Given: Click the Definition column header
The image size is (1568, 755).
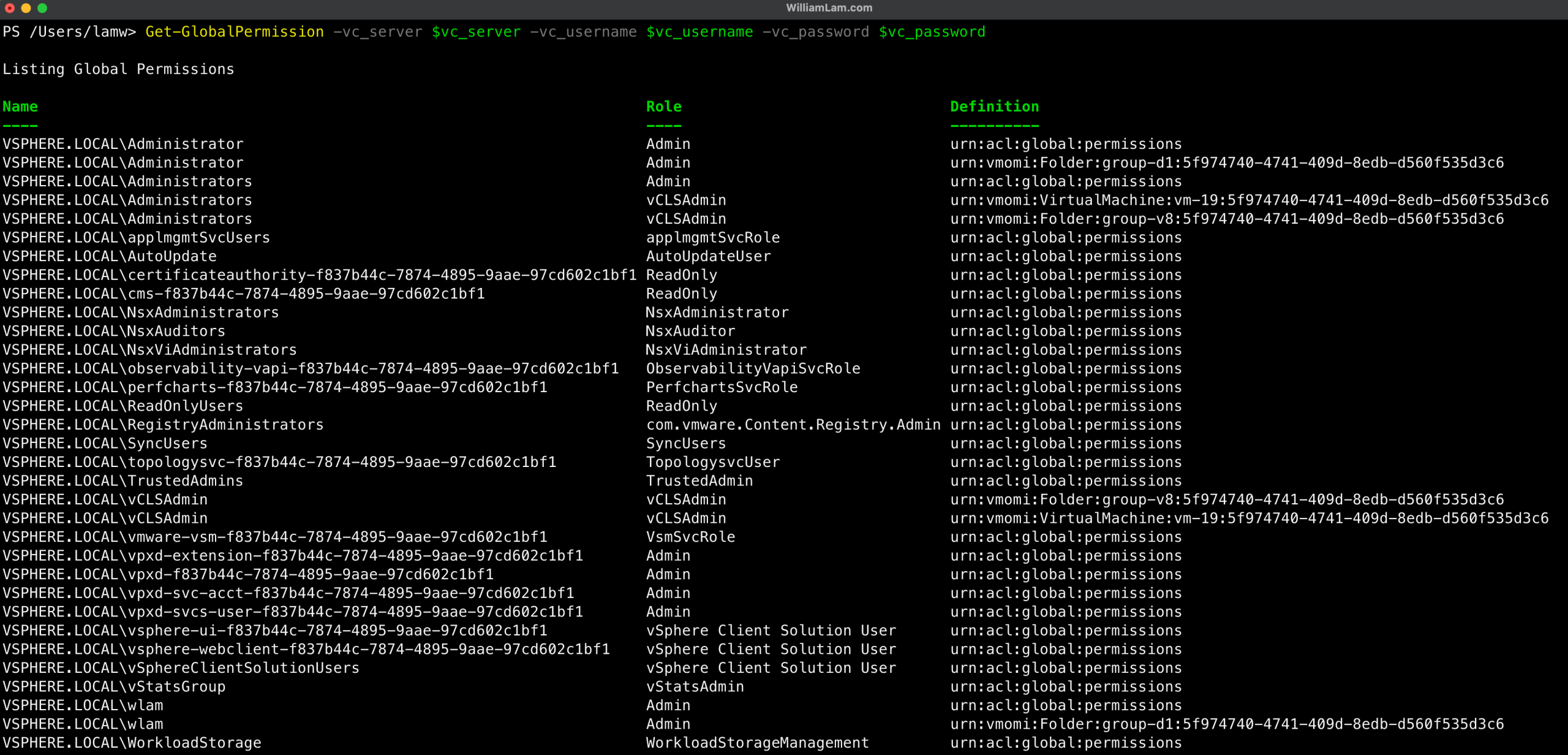Looking at the screenshot, I should (994, 106).
